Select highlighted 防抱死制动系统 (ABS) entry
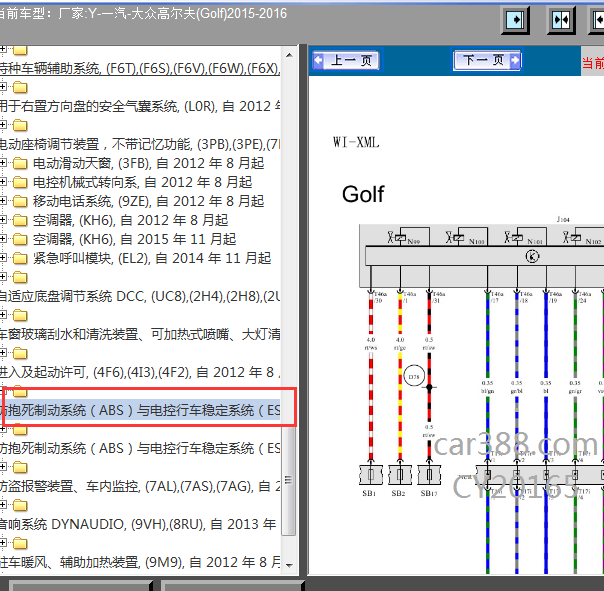Screen dimensions: 604x591 click(x=140, y=410)
